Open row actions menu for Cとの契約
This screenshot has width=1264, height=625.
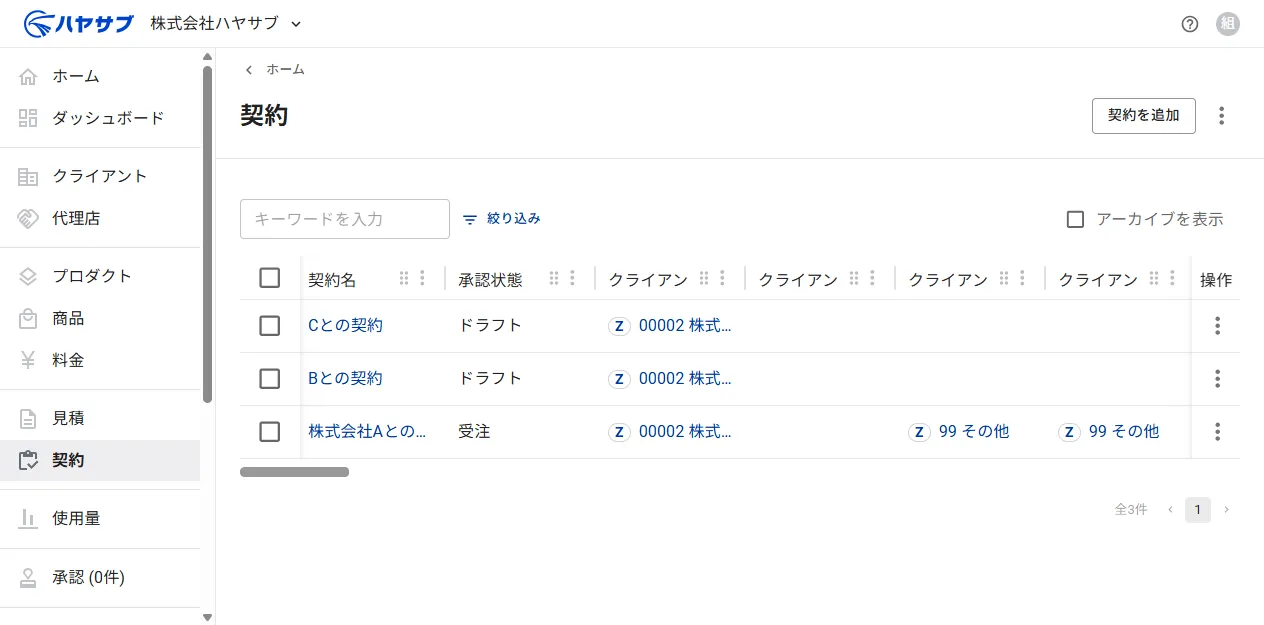[1217, 326]
